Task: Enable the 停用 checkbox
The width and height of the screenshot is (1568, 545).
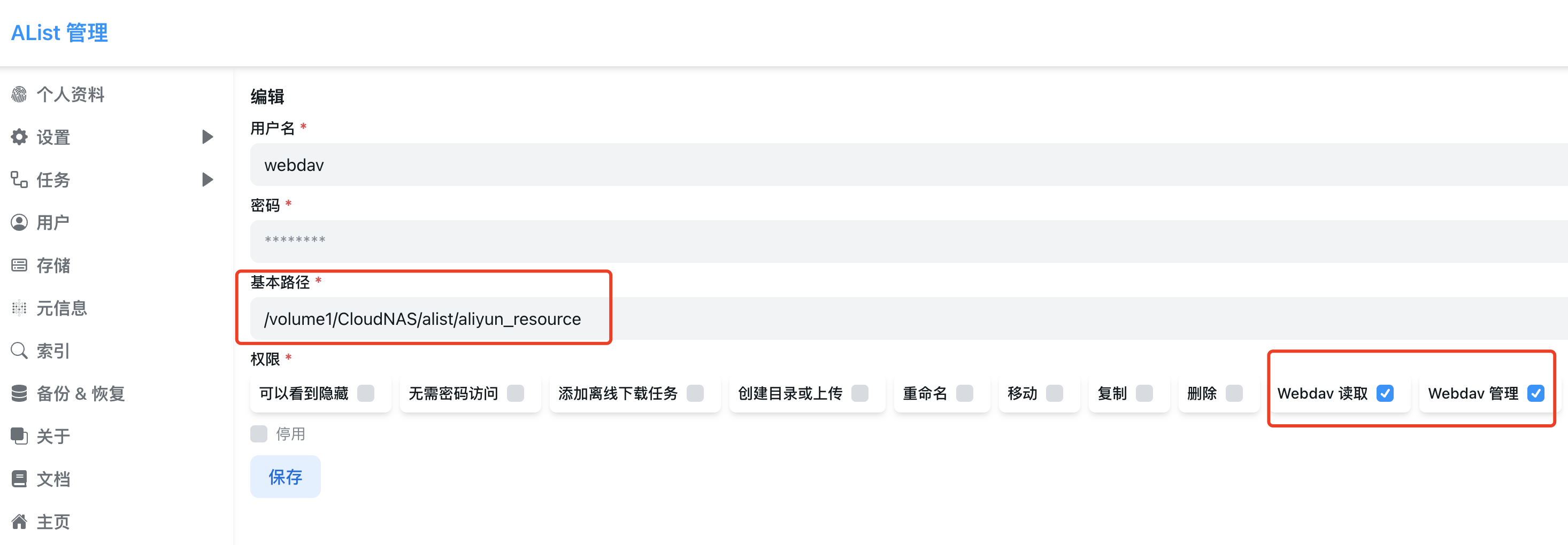Action: point(259,434)
